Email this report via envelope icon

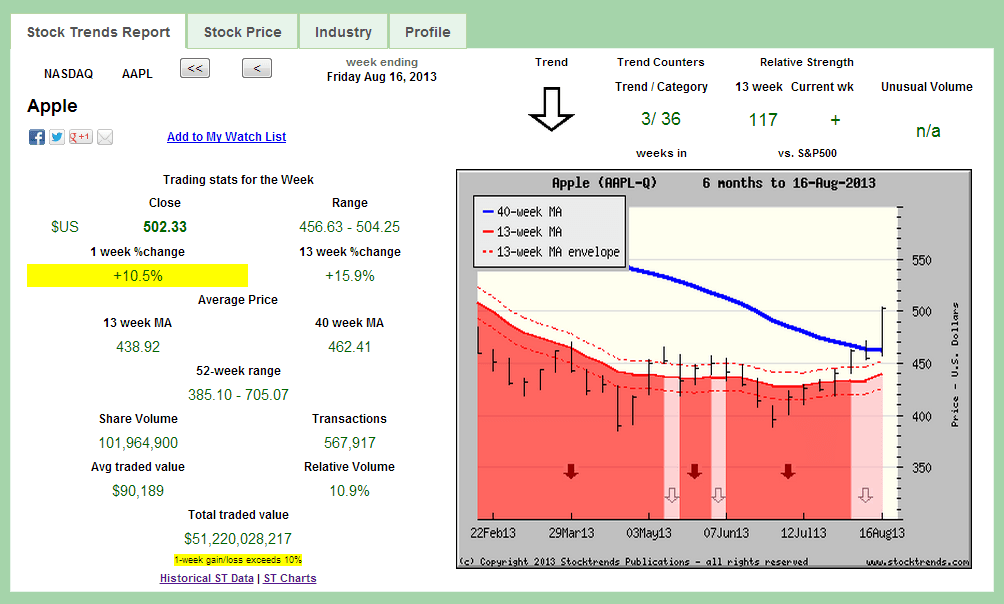[105, 137]
